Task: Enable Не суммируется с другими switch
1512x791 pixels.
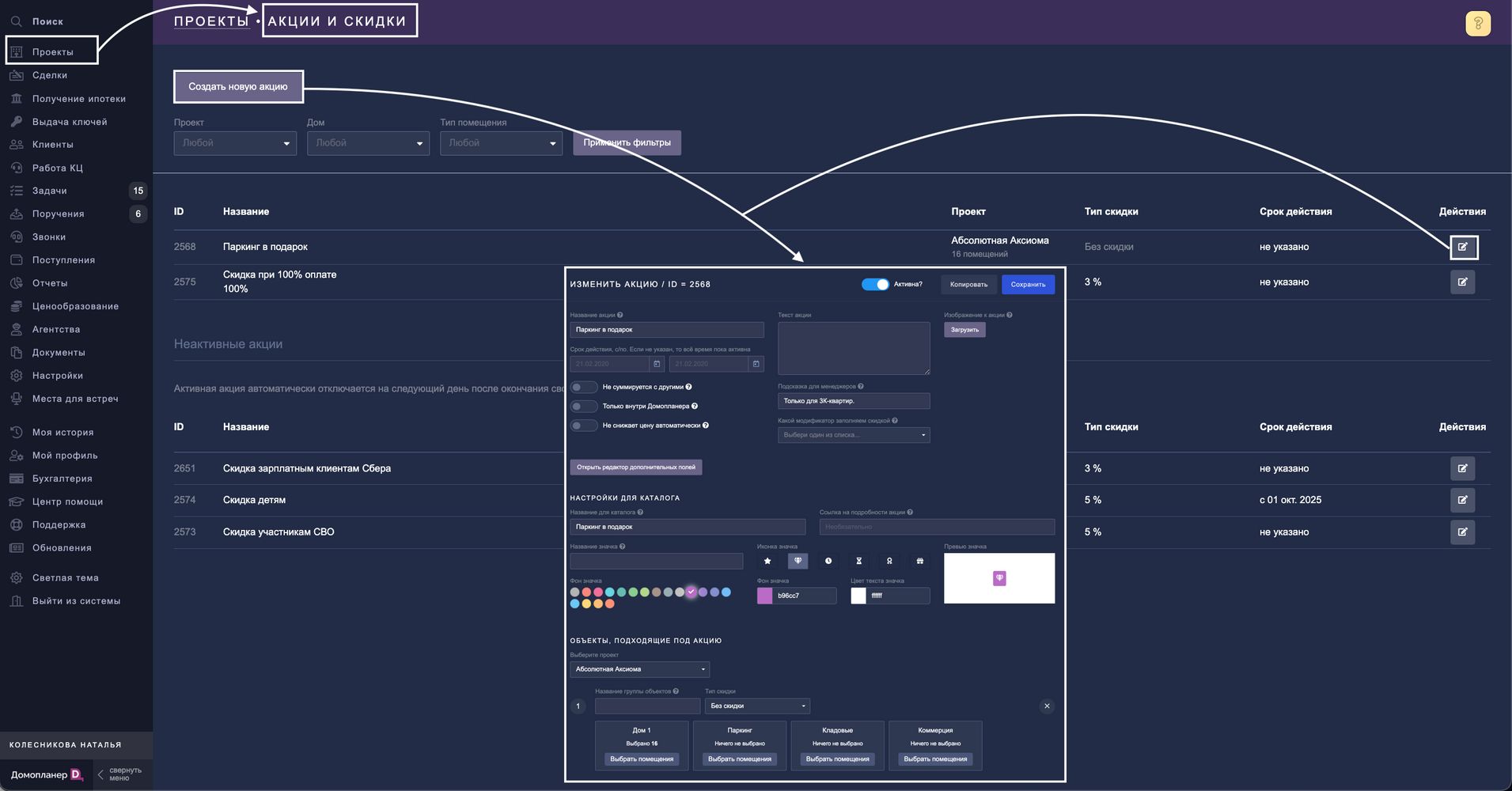Action: coord(584,388)
